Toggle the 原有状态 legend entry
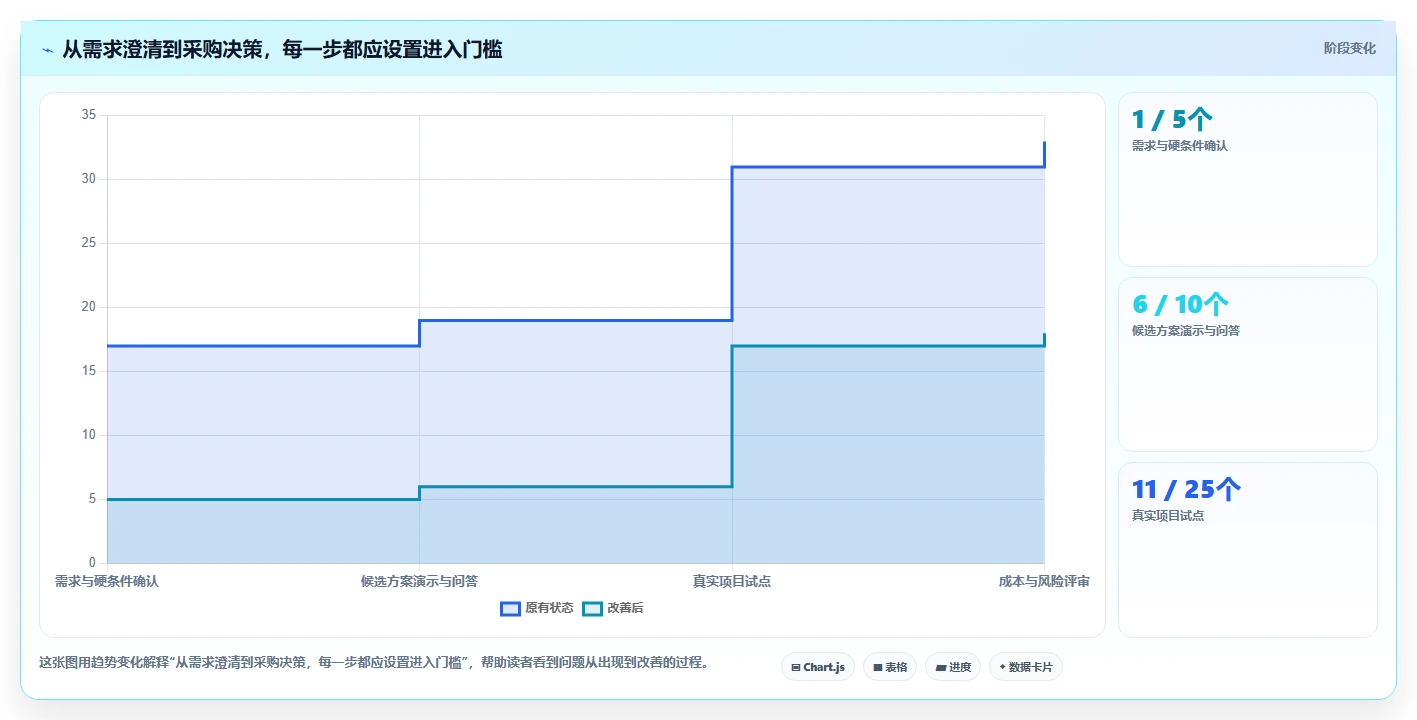The width and height of the screenshot is (1417, 720). pyautogui.click(x=537, y=608)
